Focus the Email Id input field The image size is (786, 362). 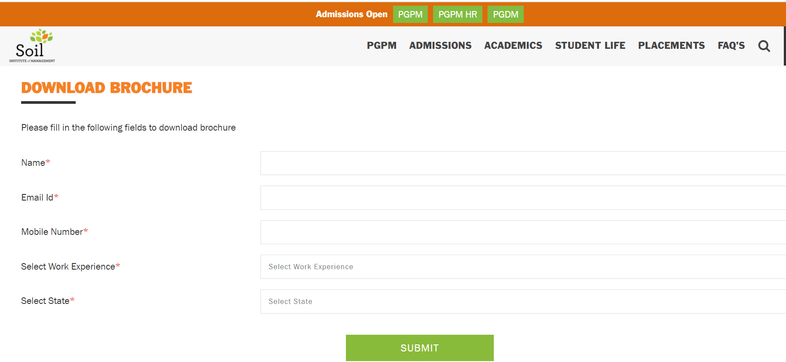pos(523,198)
